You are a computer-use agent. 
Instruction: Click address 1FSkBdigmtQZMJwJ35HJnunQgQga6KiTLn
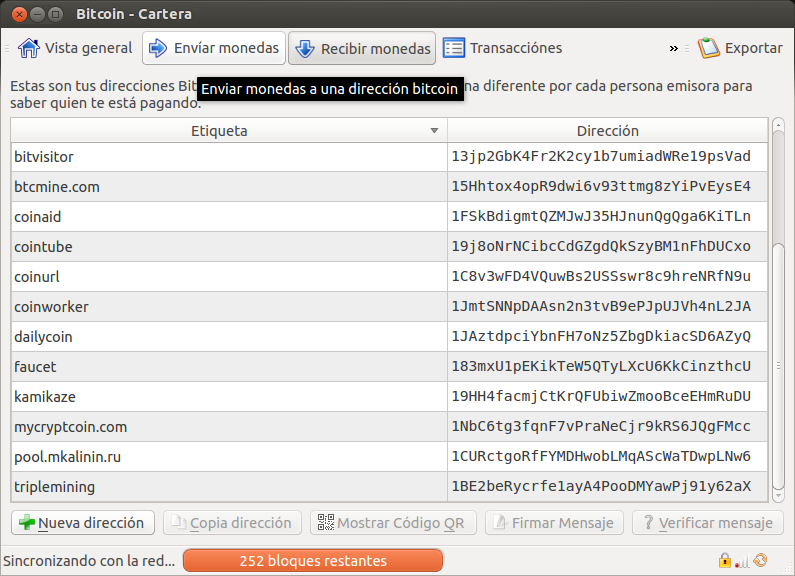(x=601, y=216)
